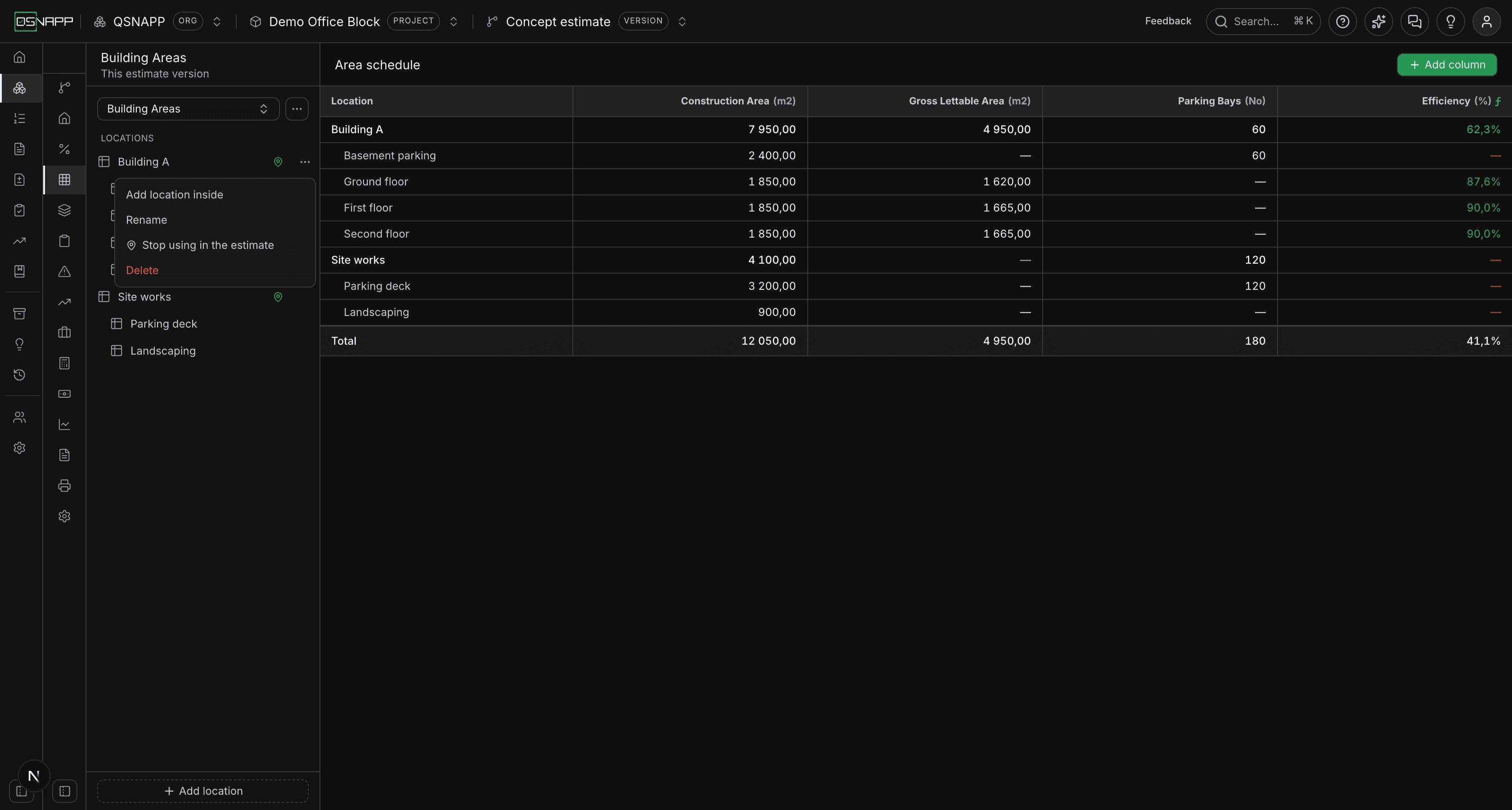Viewport: 1512px width, 810px height.
Task: Click the lightbulb icon in top header
Action: [1450, 22]
